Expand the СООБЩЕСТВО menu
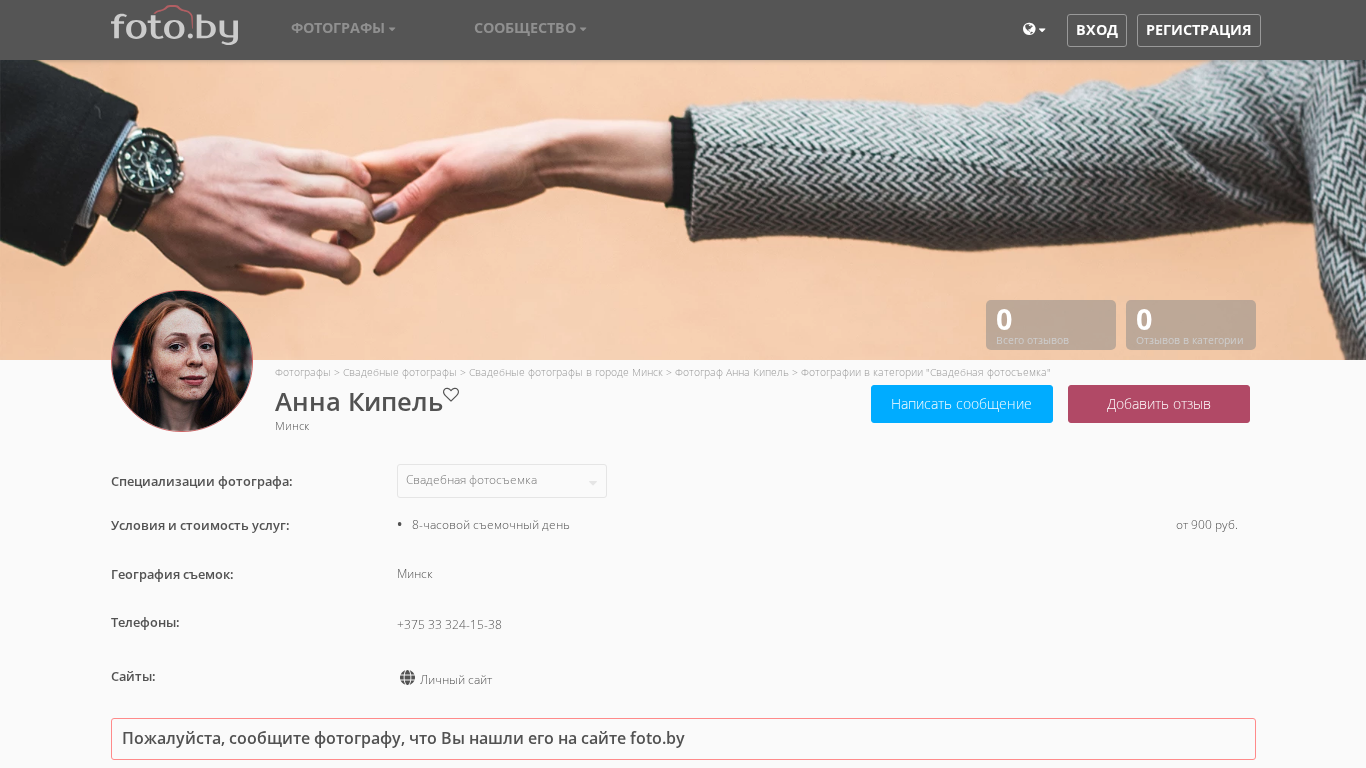The image size is (1366, 768). coord(530,28)
